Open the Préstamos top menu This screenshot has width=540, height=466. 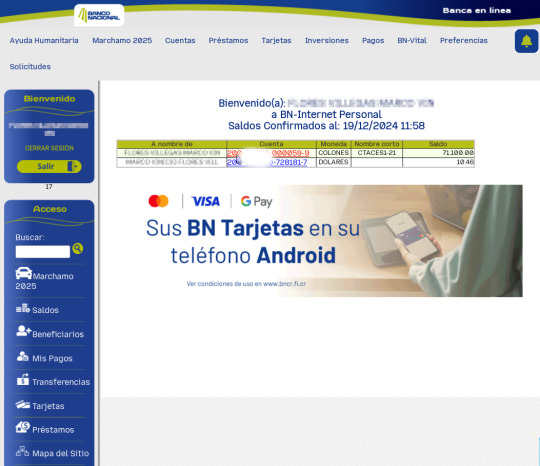click(x=228, y=40)
